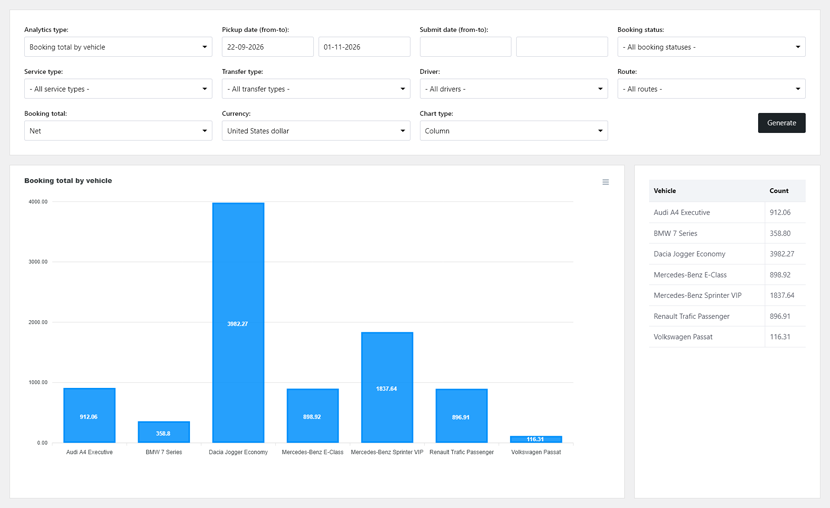Open the Driver dropdown
The width and height of the screenshot is (830, 508).
click(x=513, y=89)
